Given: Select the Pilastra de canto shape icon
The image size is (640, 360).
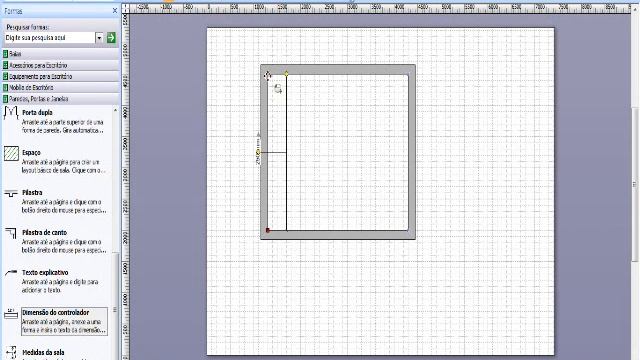Looking at the screenshot, I should 11,233.
